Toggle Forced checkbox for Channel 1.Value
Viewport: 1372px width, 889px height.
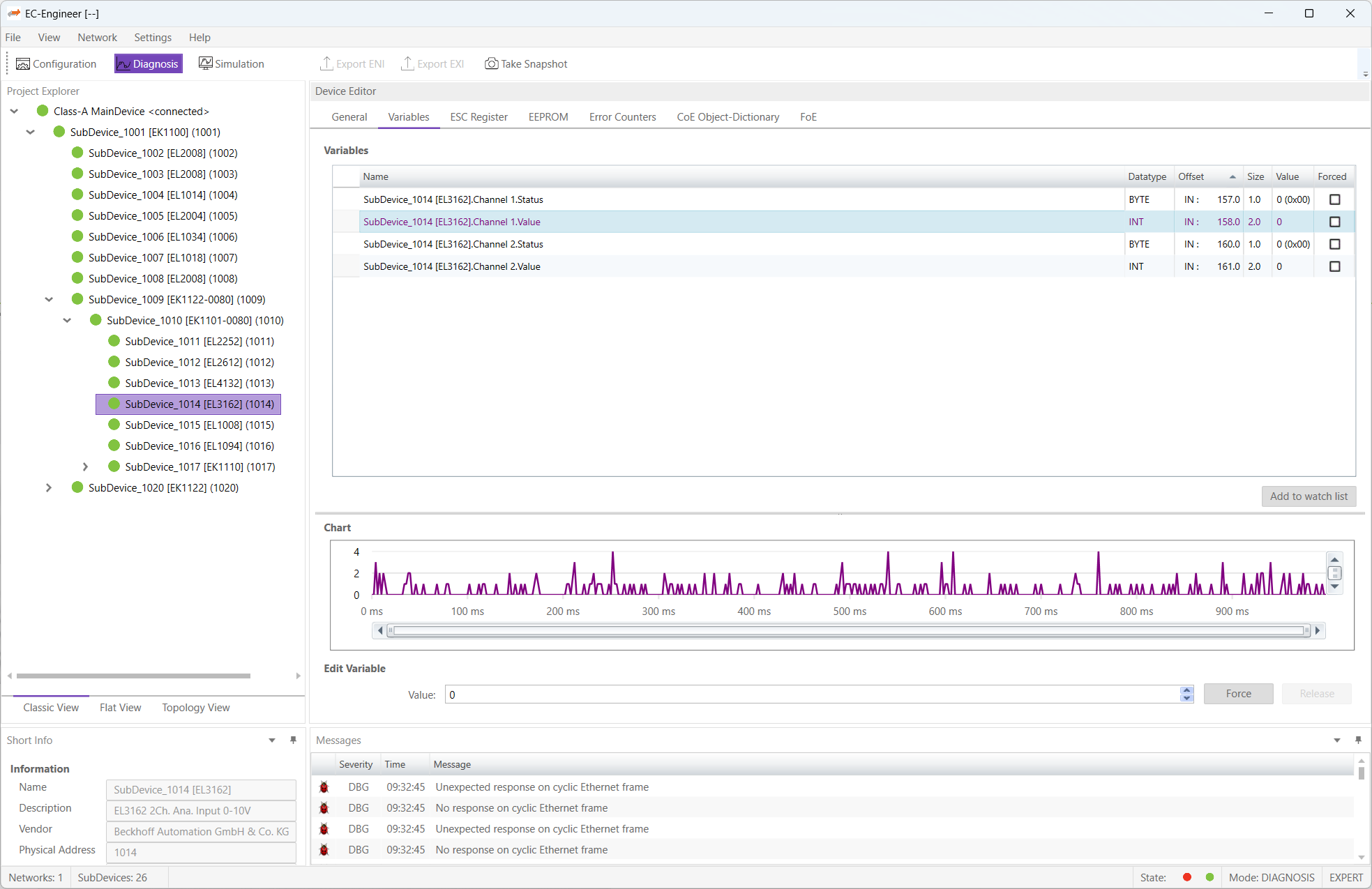pos(1334,222)
